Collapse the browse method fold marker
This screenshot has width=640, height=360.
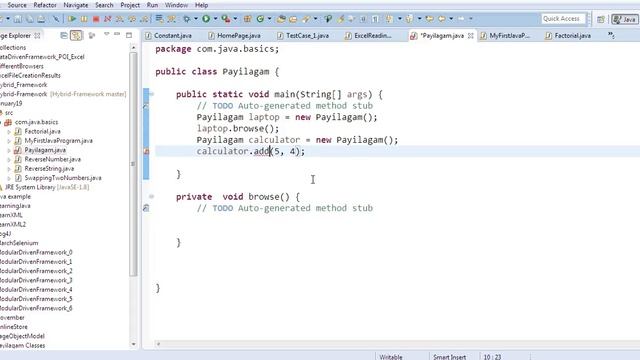[x=151, y=197]
